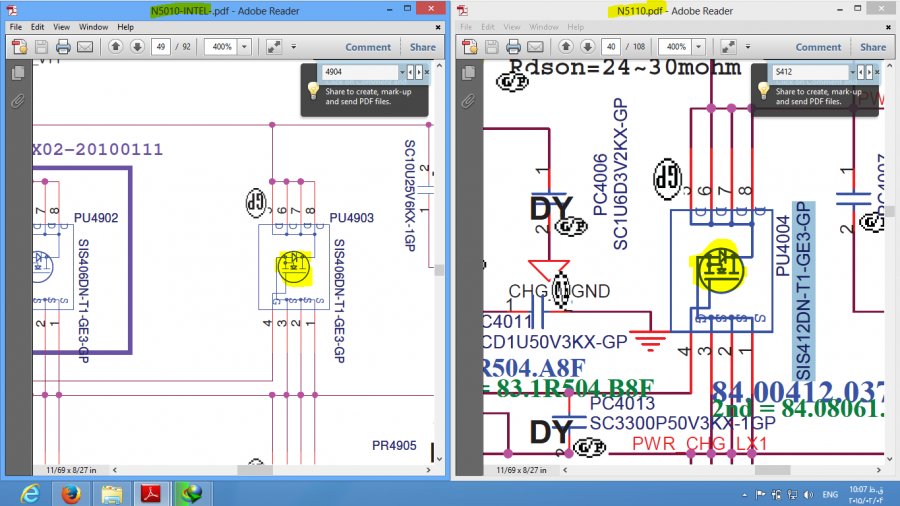Click the create PDF icon in N5010-INTEL window
The height and width of the screenshot is (506, 900).
pos(20,47)
